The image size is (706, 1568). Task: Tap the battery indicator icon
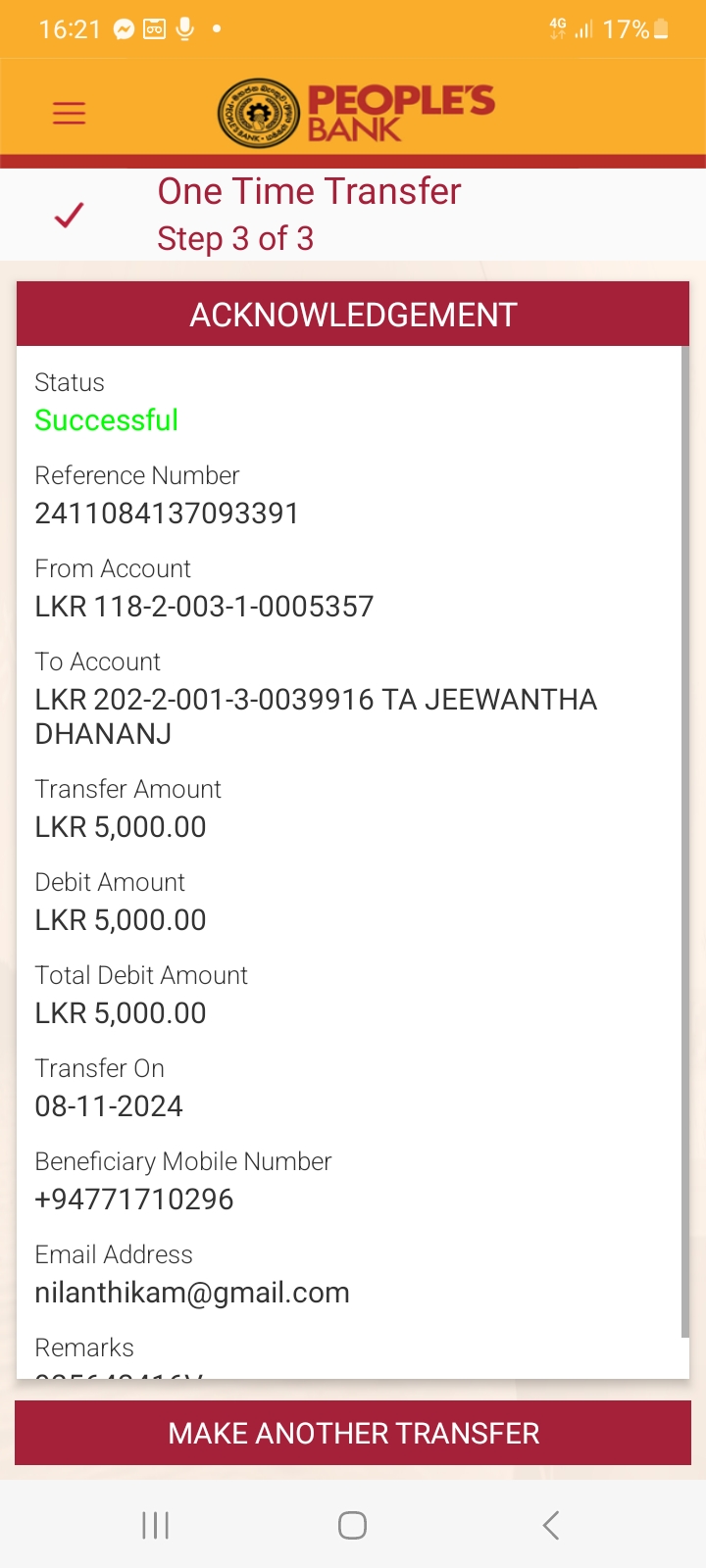(661, 29)
